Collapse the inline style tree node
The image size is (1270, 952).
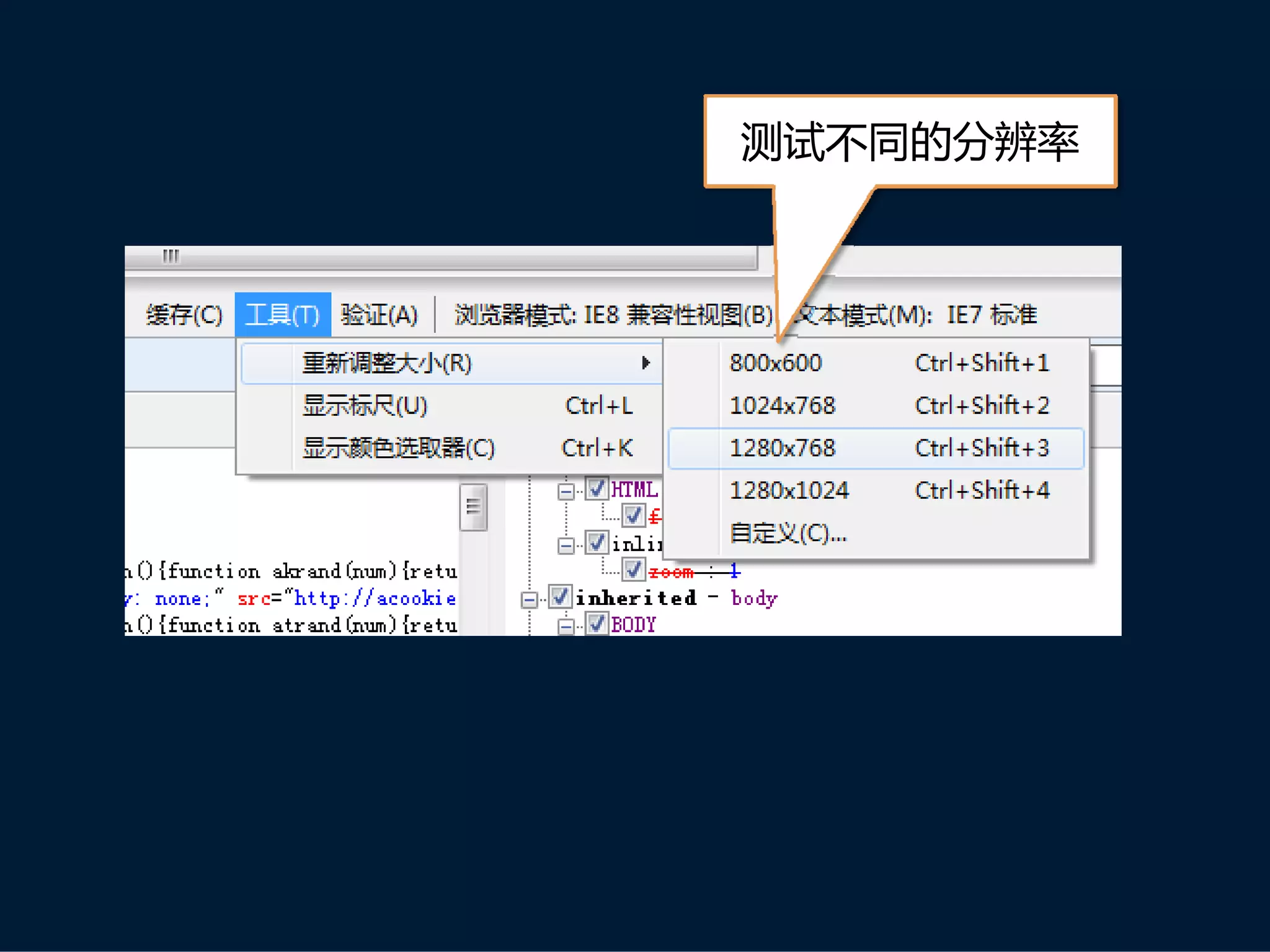pyautogui.click(x=566, y=545)
